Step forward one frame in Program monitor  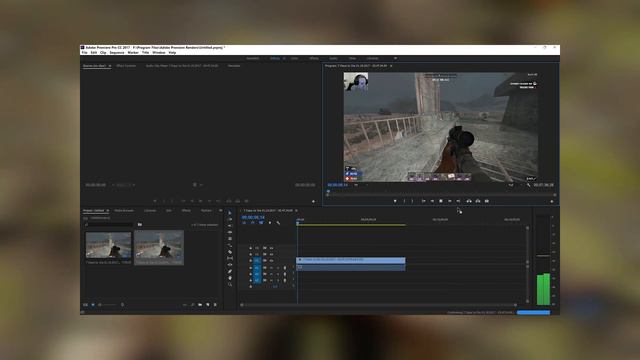pos(450,201)
